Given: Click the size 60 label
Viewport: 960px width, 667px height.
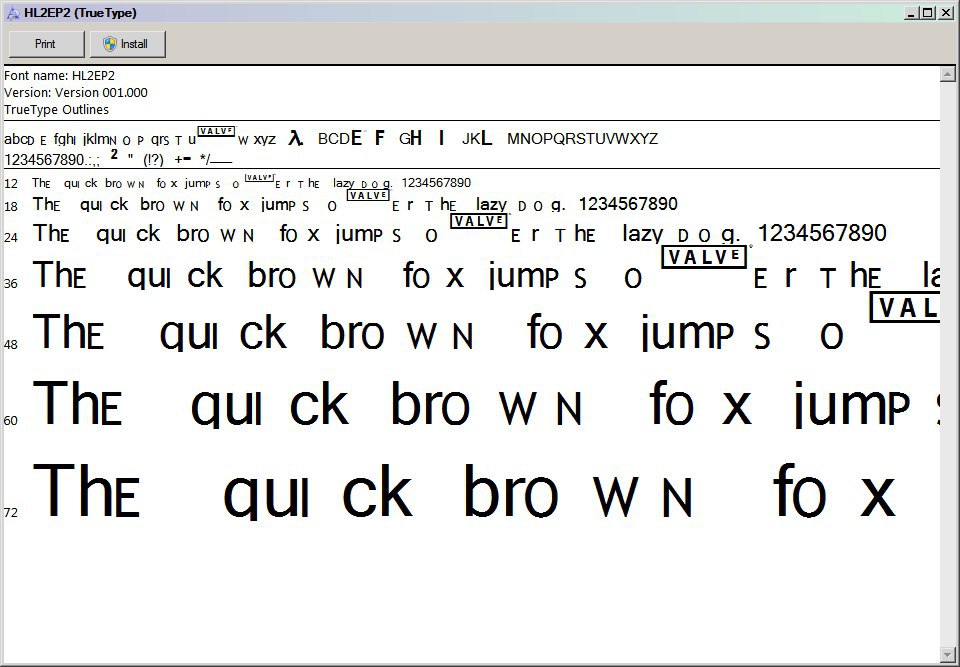Looking at the screenshot, I should [11, 421].
